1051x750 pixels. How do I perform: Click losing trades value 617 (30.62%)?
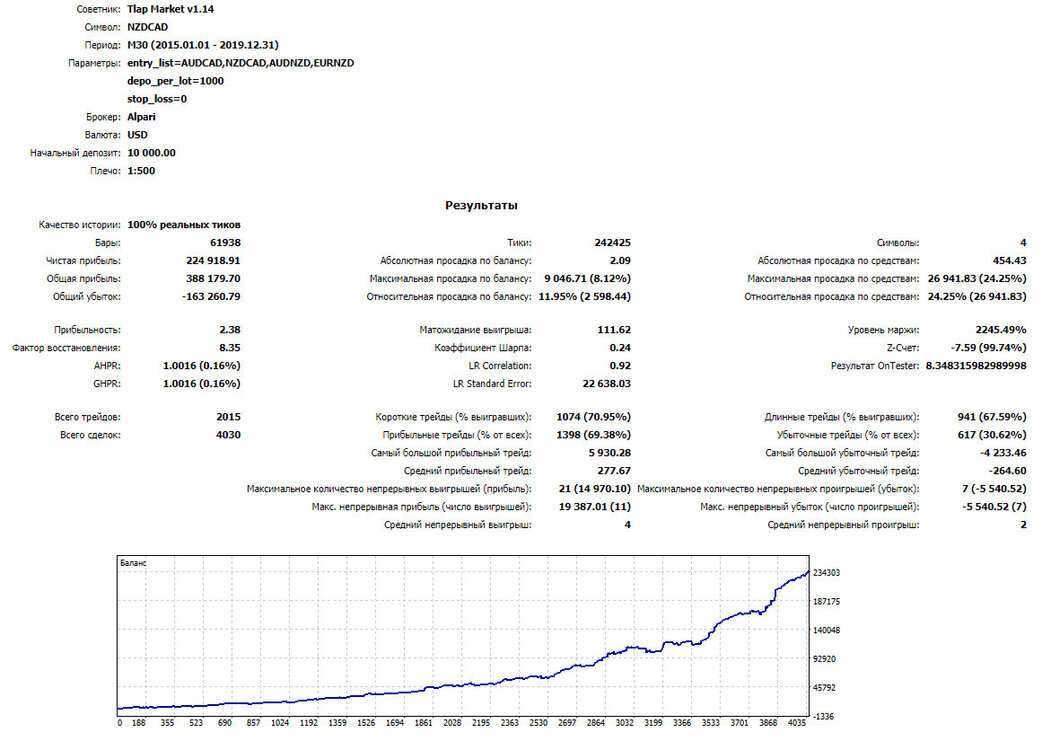(x=992, y=435)
